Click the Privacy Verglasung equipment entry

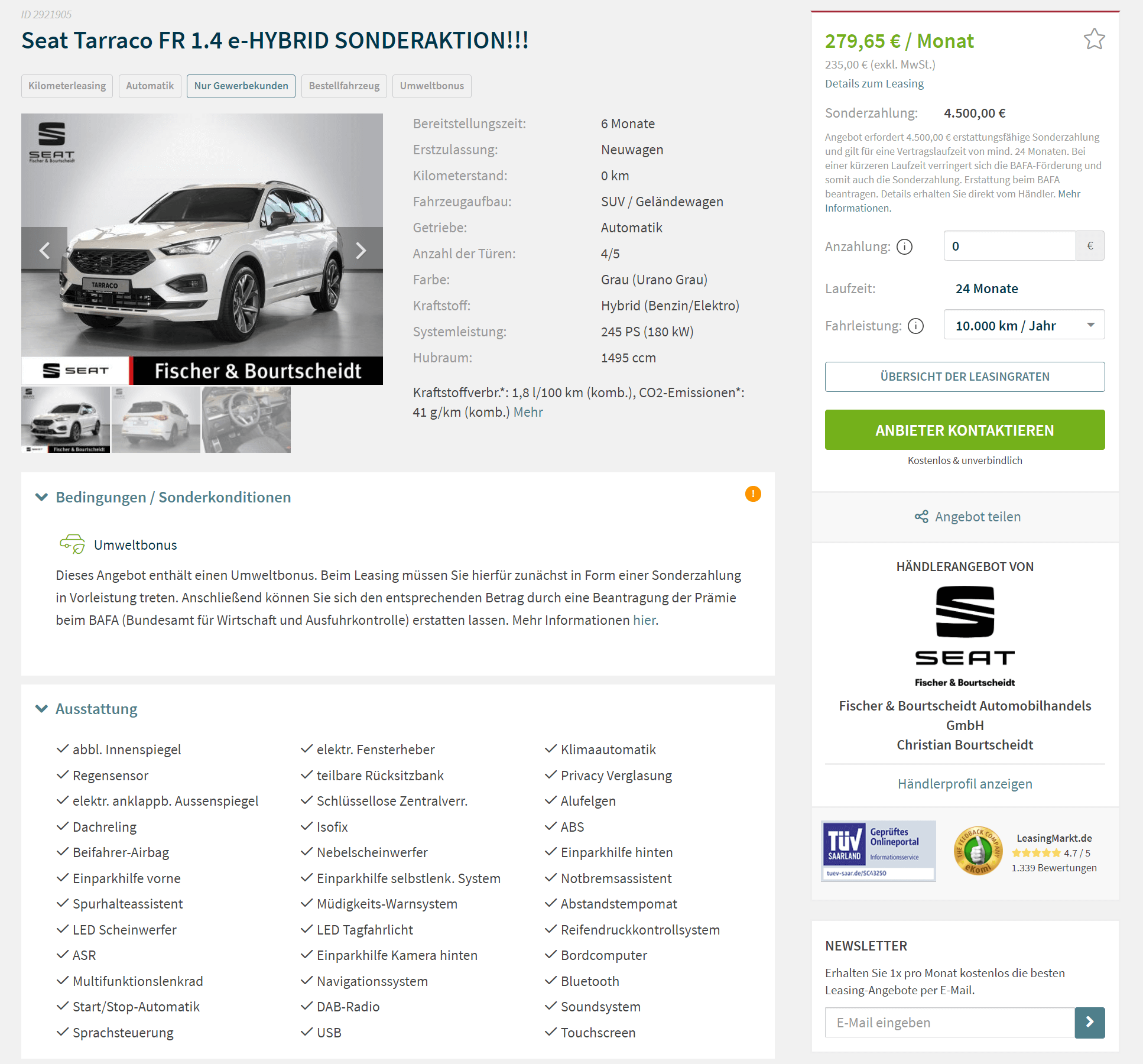point(616,776)
